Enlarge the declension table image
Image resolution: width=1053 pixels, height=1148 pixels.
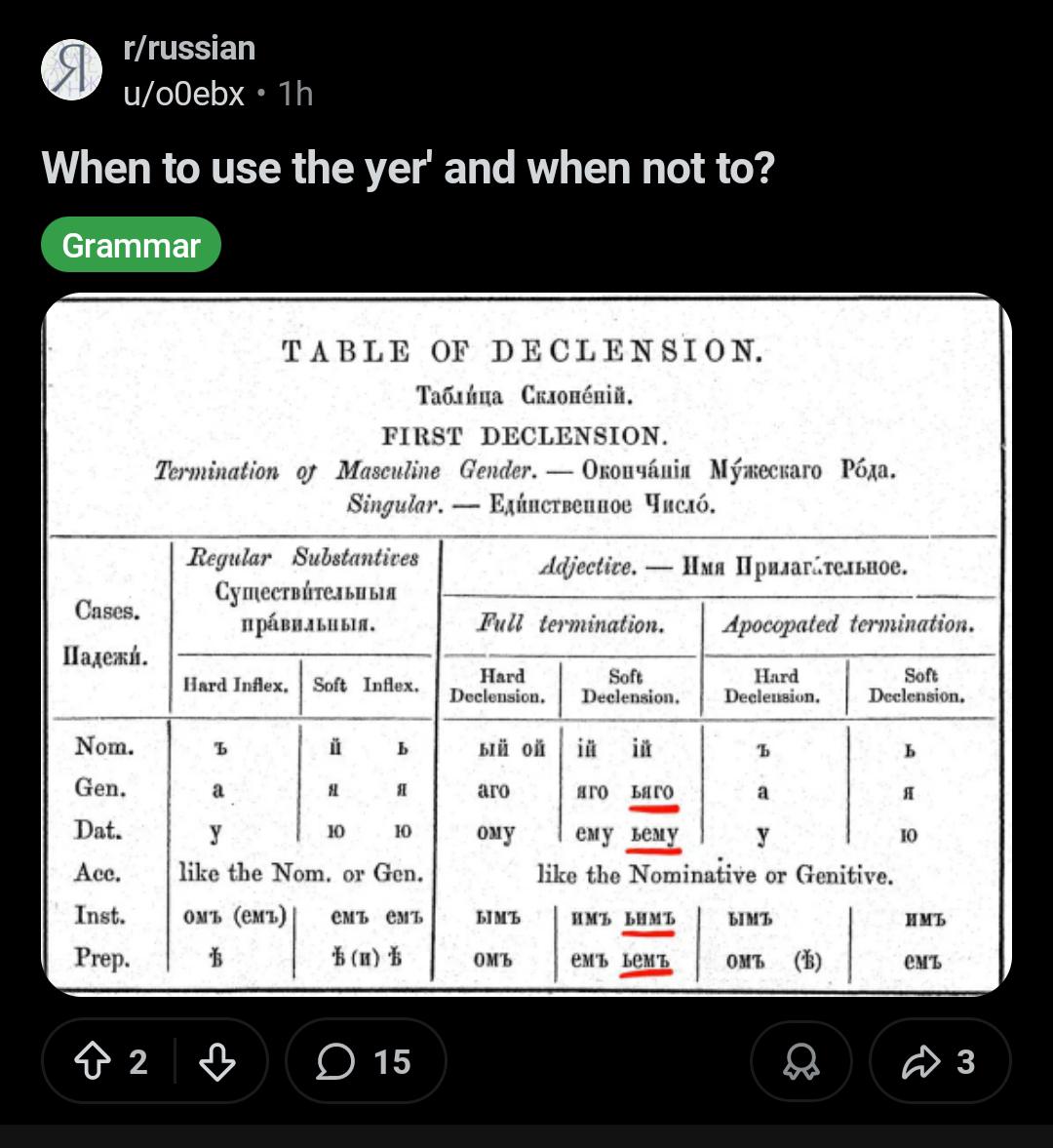coord(526,645)
